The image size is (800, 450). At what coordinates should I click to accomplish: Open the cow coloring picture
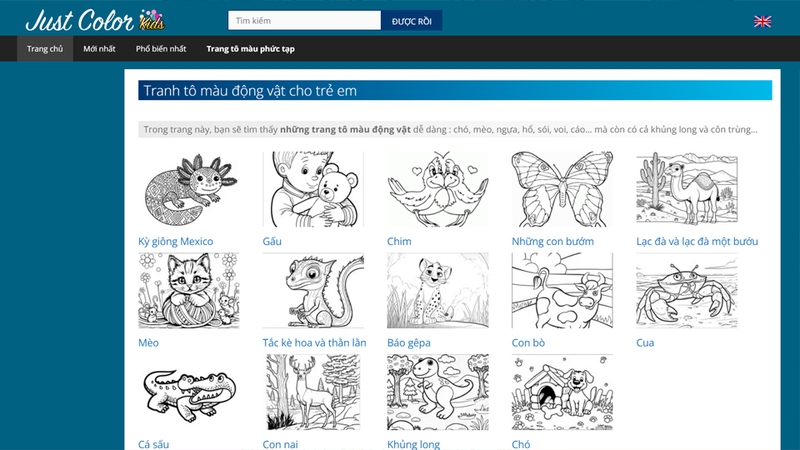(x=562, y=290)
